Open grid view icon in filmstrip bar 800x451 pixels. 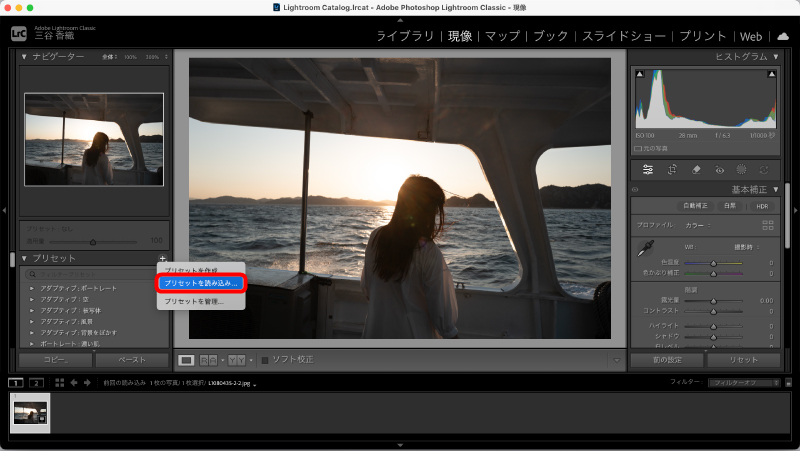60,382
